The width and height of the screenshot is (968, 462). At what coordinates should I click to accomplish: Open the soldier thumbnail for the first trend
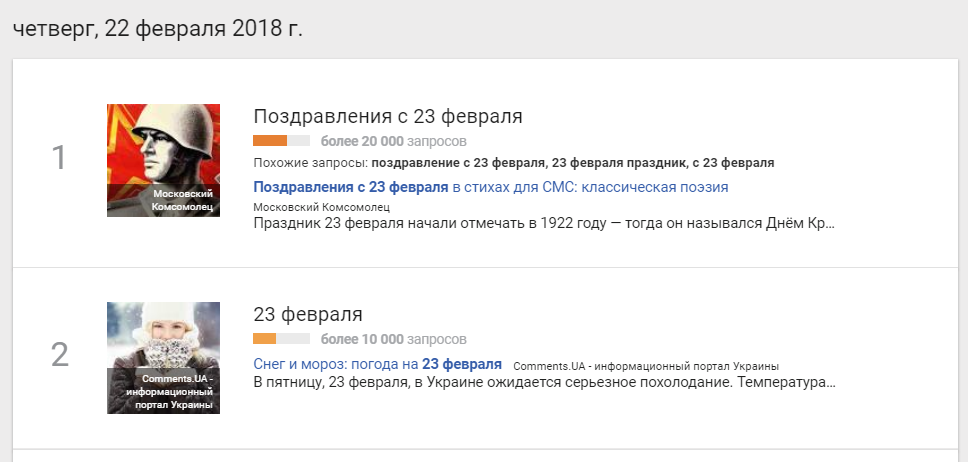pyautogui.click(x=163, y=159)
